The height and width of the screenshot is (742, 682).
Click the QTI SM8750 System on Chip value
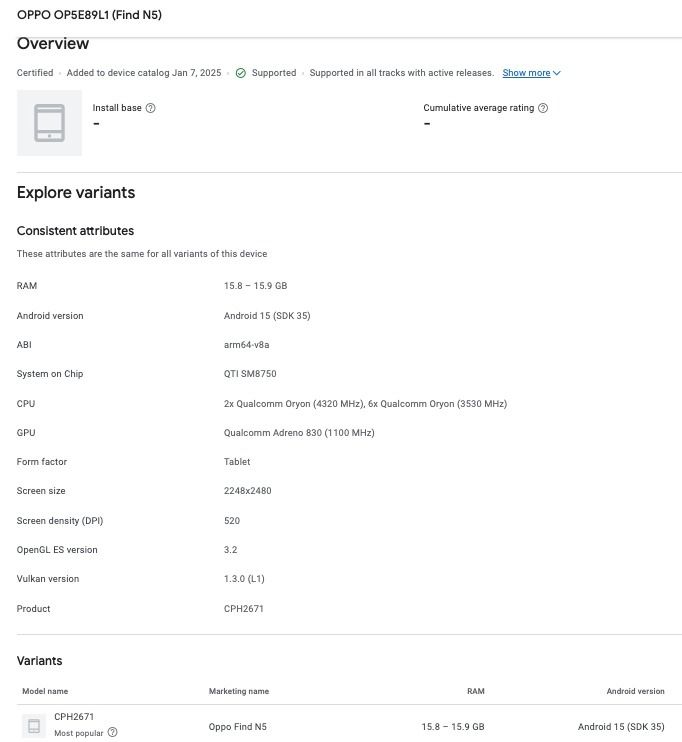[250, 374]
